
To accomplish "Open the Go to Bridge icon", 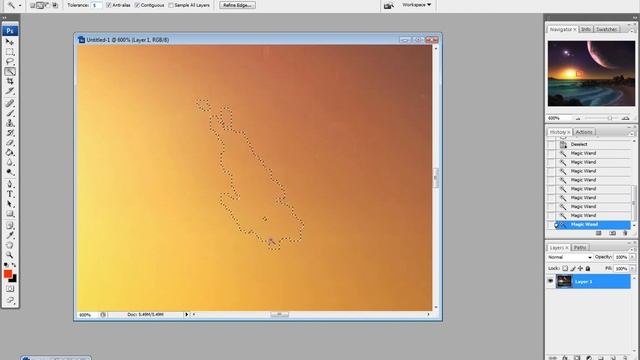I will point(389,5).
